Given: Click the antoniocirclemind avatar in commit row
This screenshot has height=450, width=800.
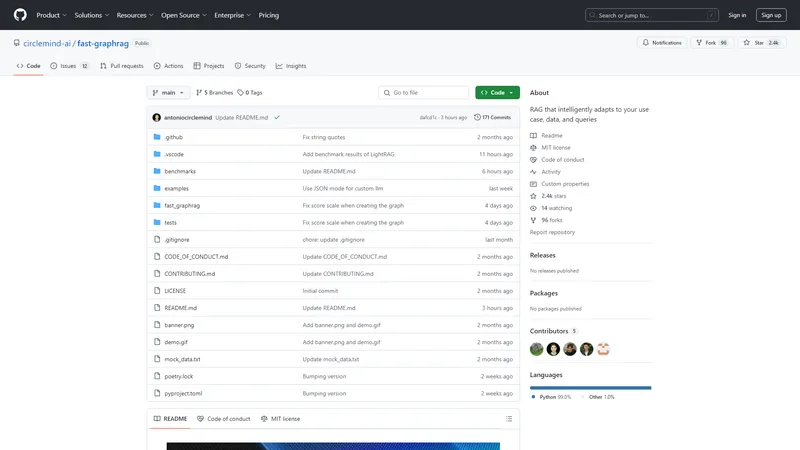Looking at the screenshot, I should tap(157, 117).
